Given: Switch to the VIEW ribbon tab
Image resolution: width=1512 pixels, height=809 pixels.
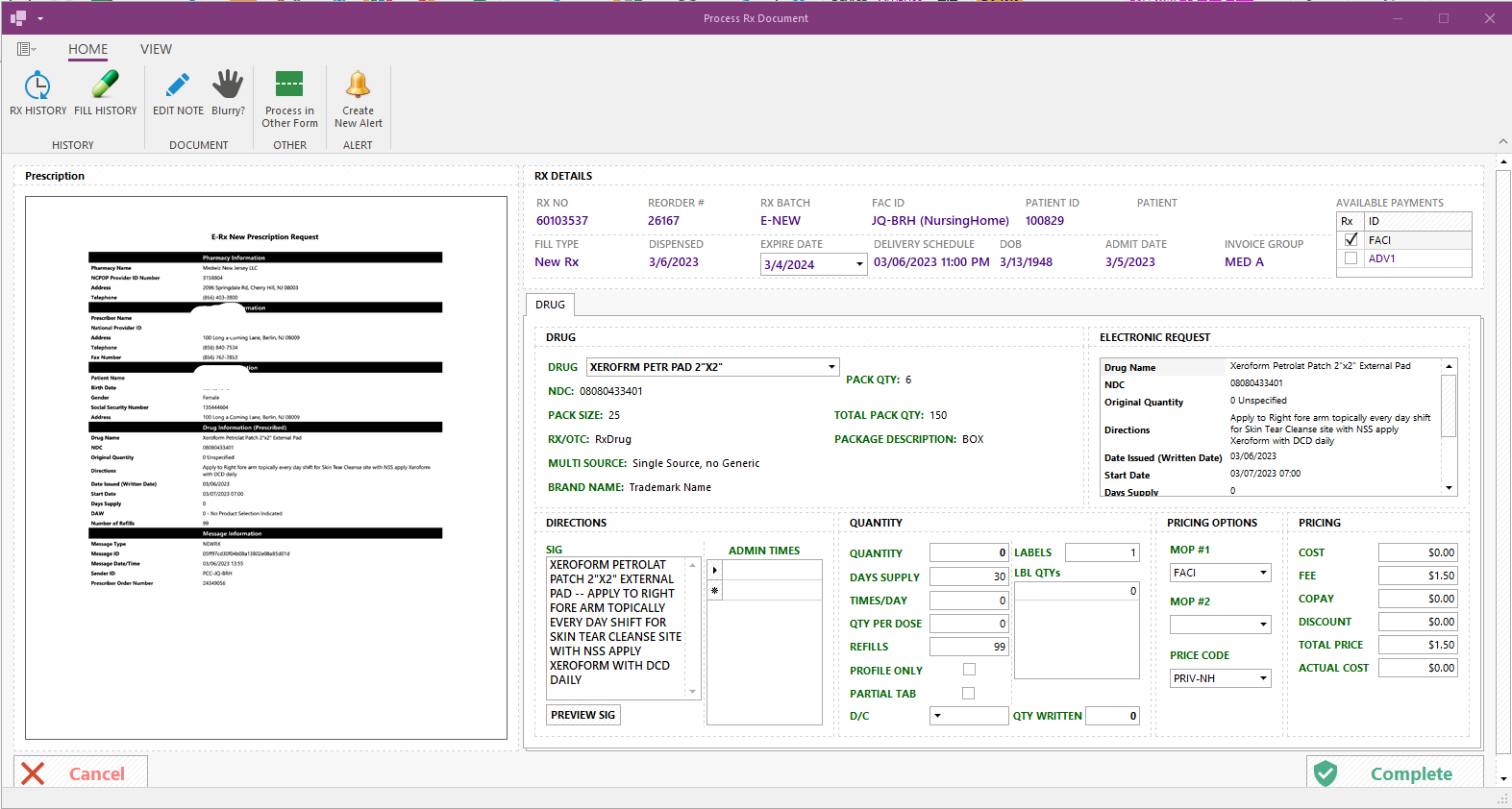Looking at the screenshot, I should coord(156,49).
